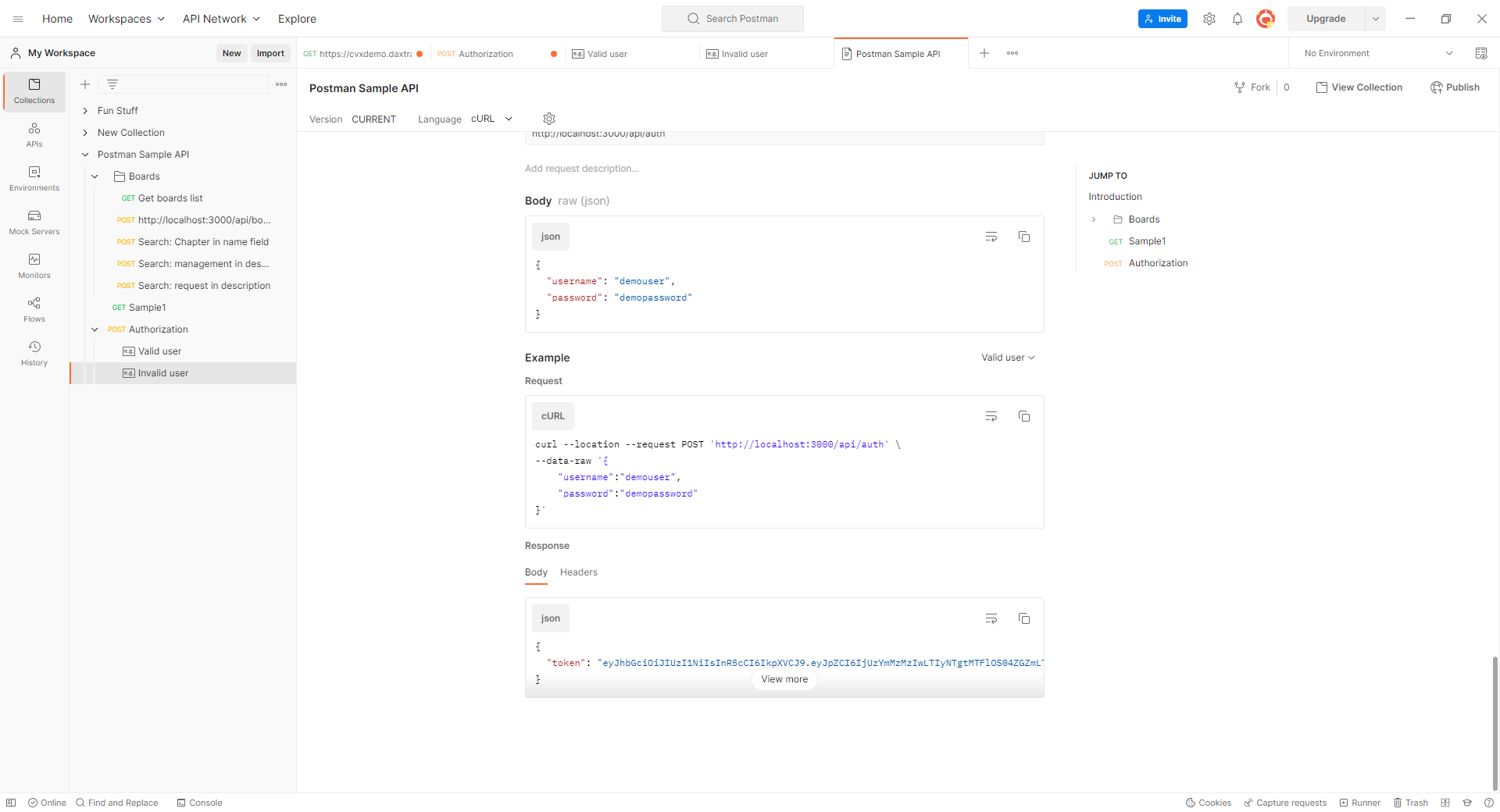
Task: Create new collection with plus icon
Action: click(x=85, y=84)
